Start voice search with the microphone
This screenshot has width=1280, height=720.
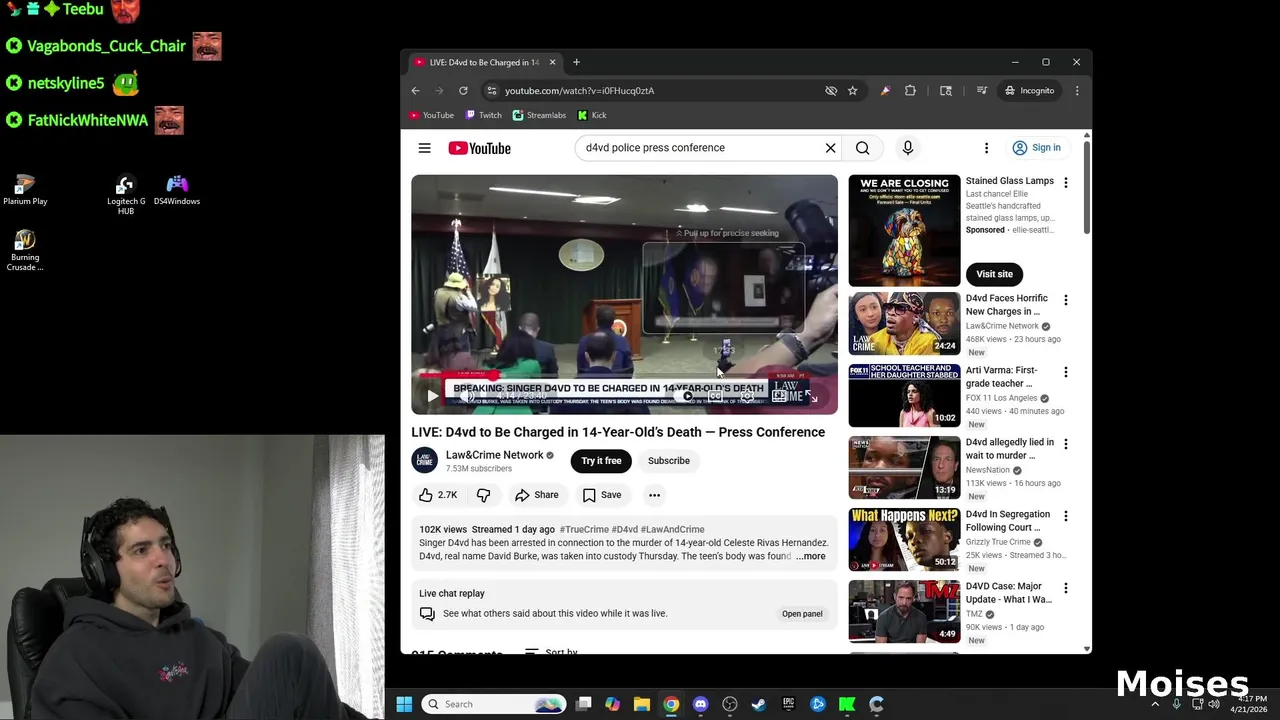907,148
